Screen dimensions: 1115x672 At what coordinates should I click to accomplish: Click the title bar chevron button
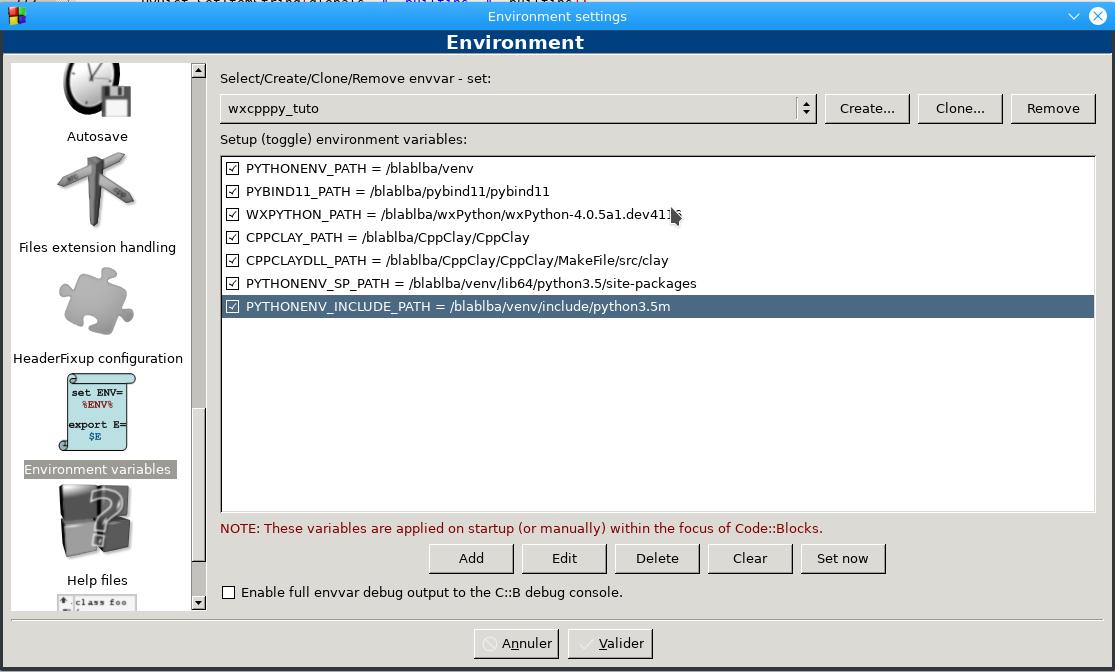1074,16
